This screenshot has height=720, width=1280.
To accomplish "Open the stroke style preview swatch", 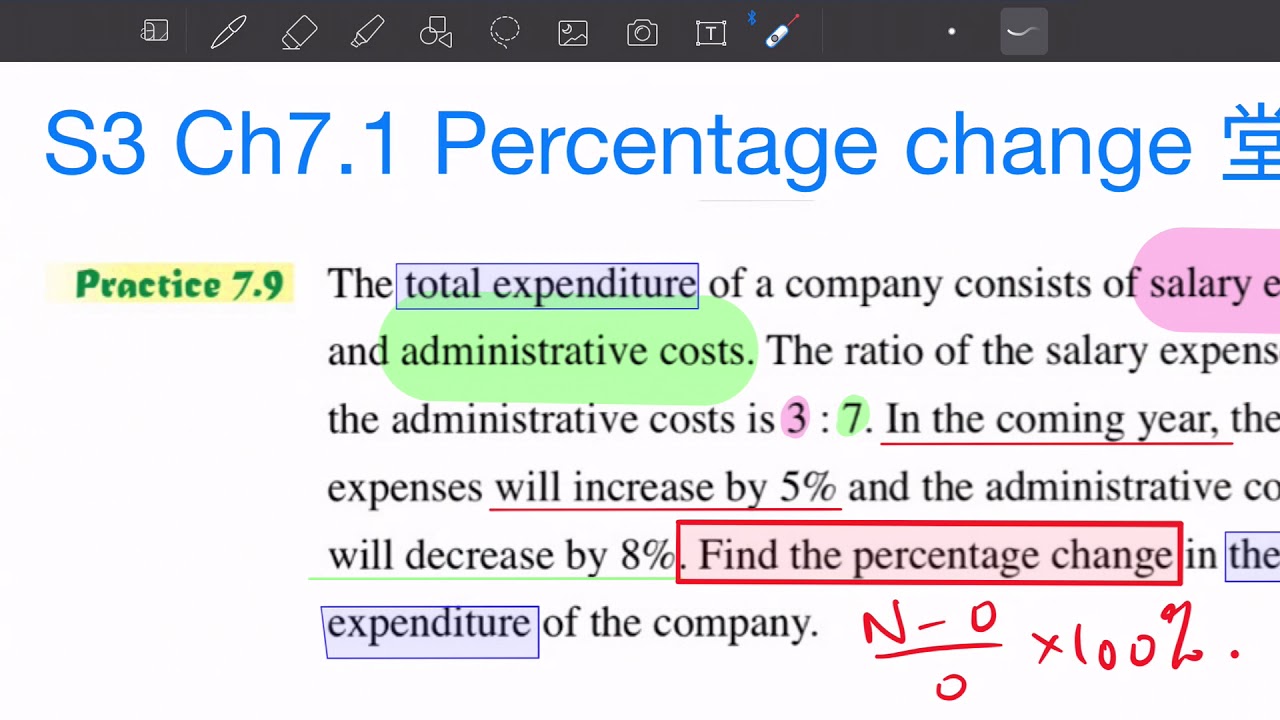I will [1022, 31].
